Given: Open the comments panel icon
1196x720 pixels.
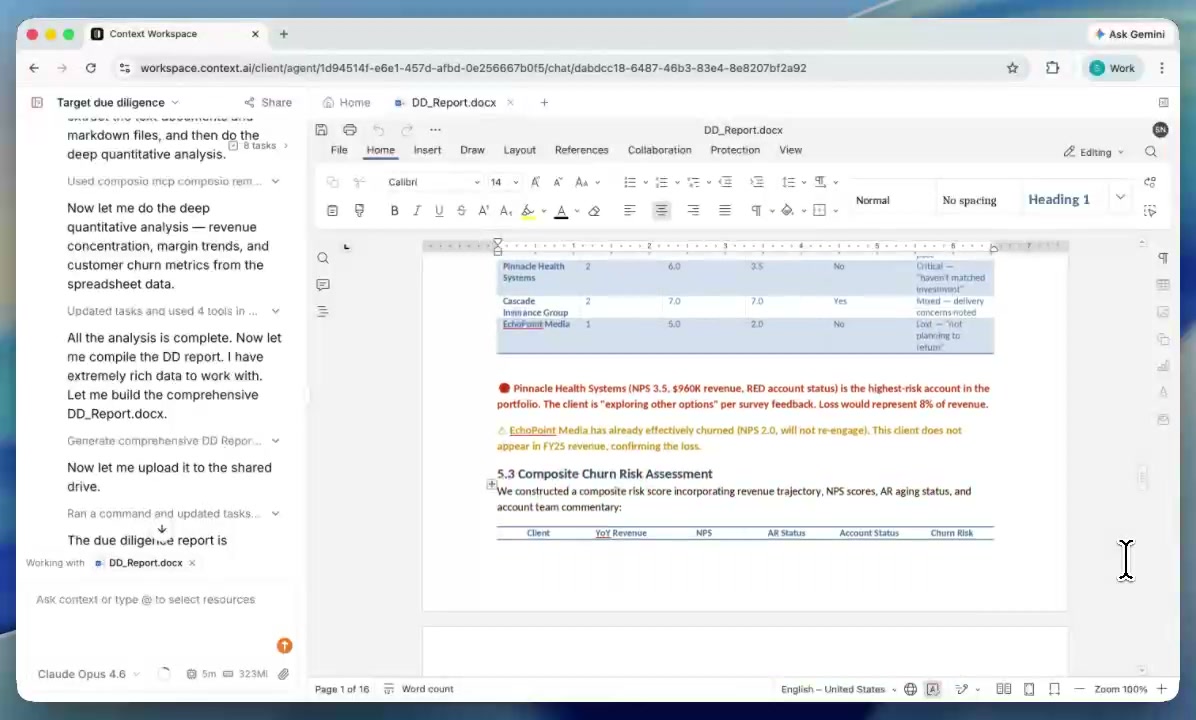Looking at the screenshot, I should point(323,284).
